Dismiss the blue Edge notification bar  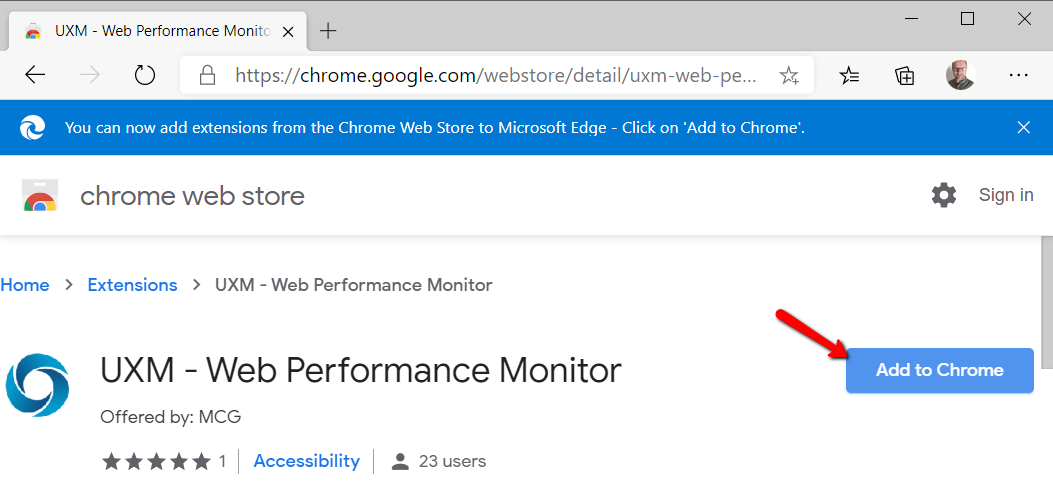click(1023, 127)
